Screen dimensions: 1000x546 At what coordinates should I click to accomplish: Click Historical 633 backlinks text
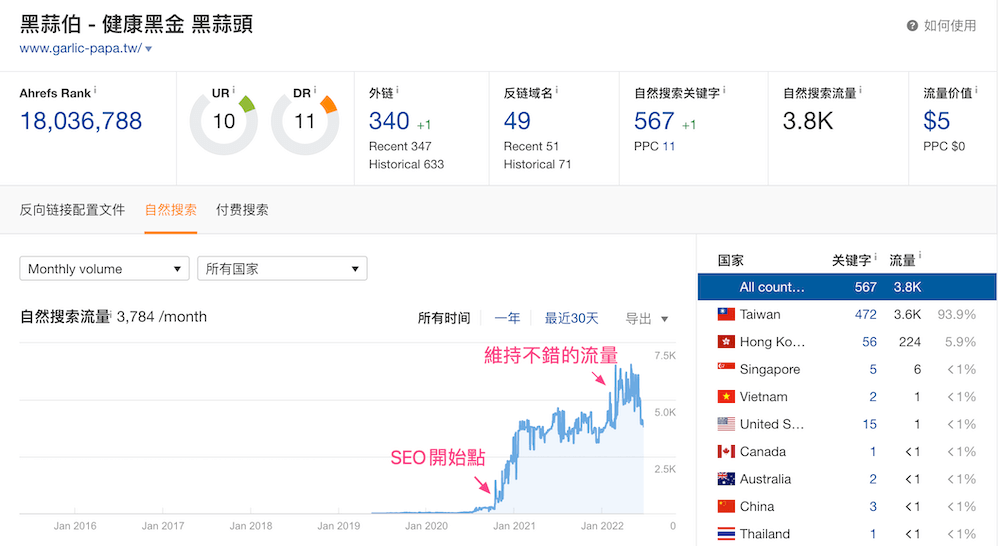click(x=406, y=164)
